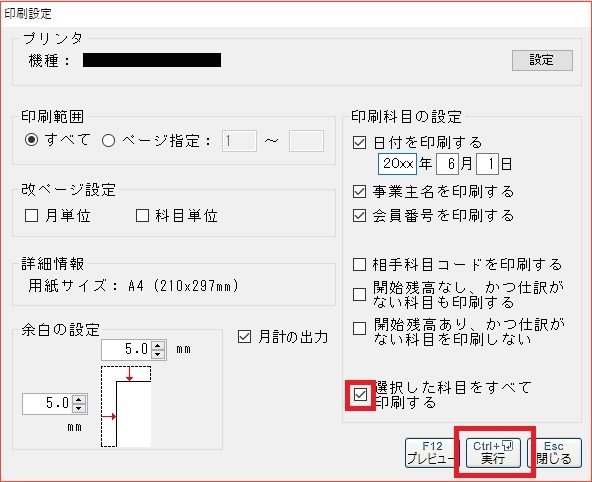Click the Esc 閉じる button
Image resolution: width=592 pixels, height=482 pixels.
555,453
